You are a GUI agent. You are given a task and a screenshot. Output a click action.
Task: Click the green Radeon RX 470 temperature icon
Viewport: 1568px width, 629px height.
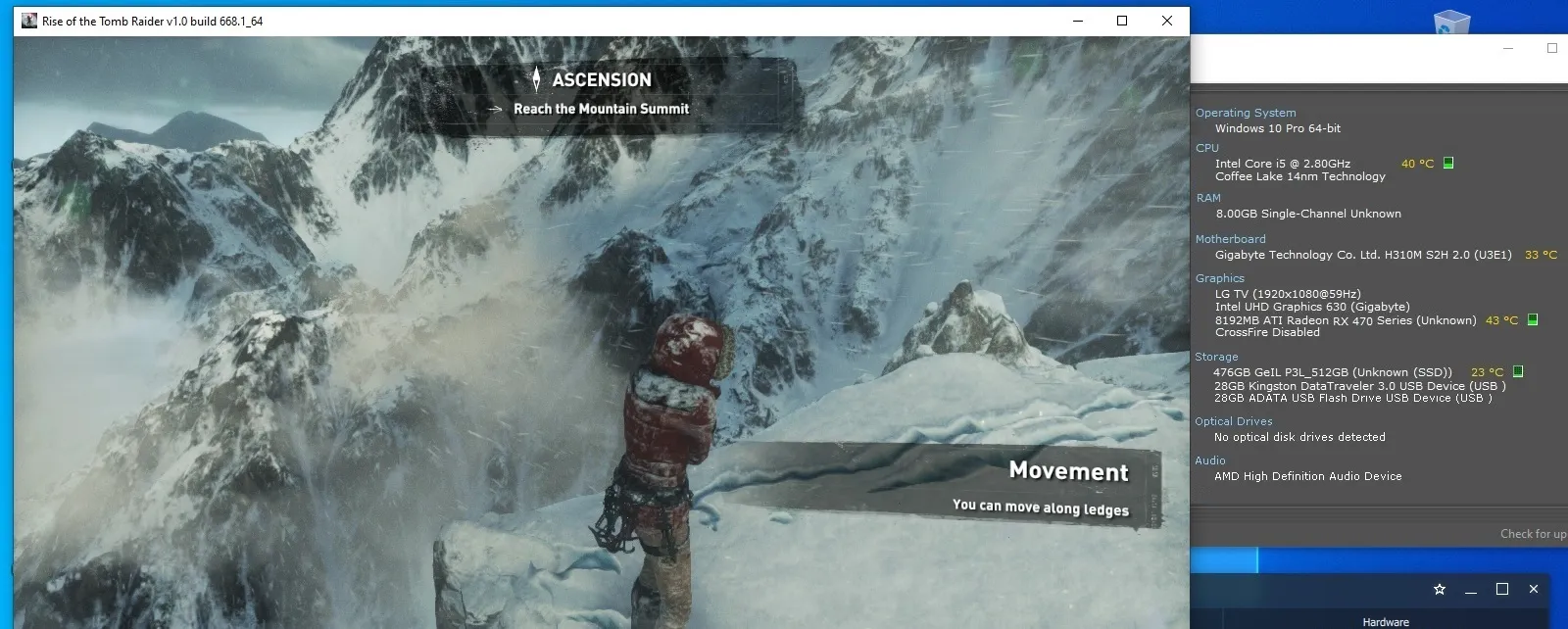(x=1533, y=319)
